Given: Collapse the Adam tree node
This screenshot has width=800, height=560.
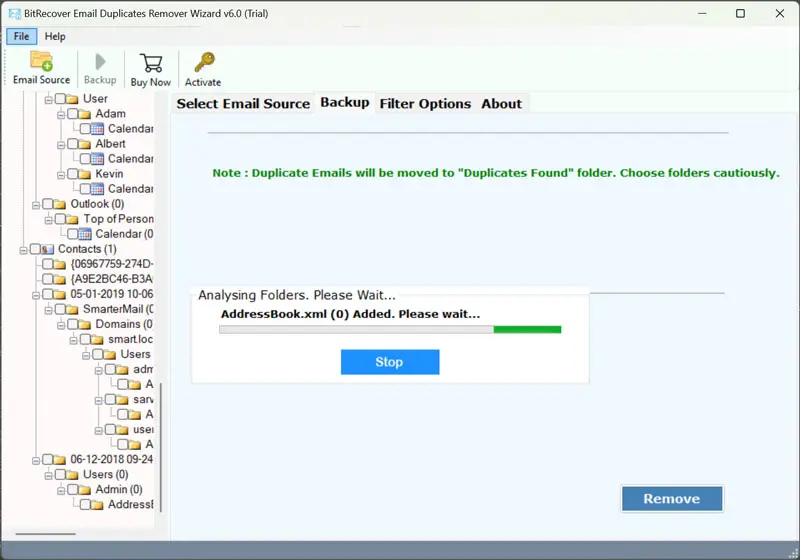Looking at the screenshot, I should point(61,115).
